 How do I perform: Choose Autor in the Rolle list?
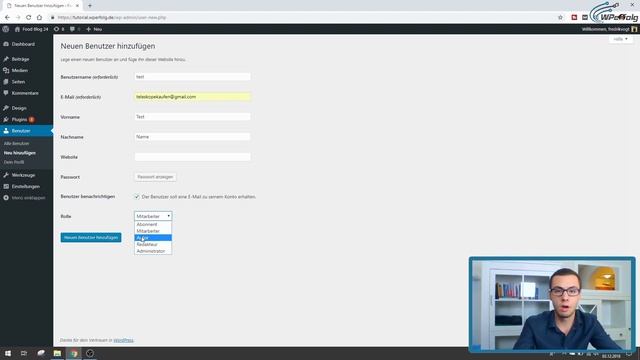pyautogui.click(x=153, y=238)
